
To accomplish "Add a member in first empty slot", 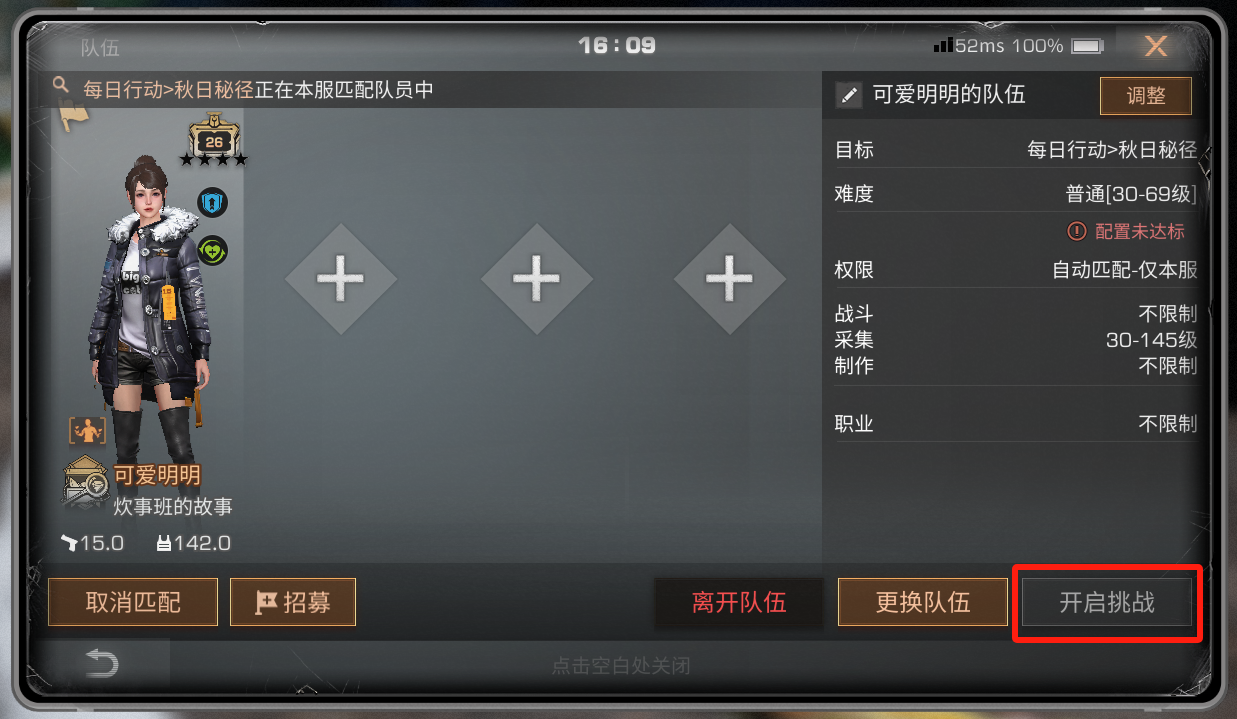I will tap(341, 278).
